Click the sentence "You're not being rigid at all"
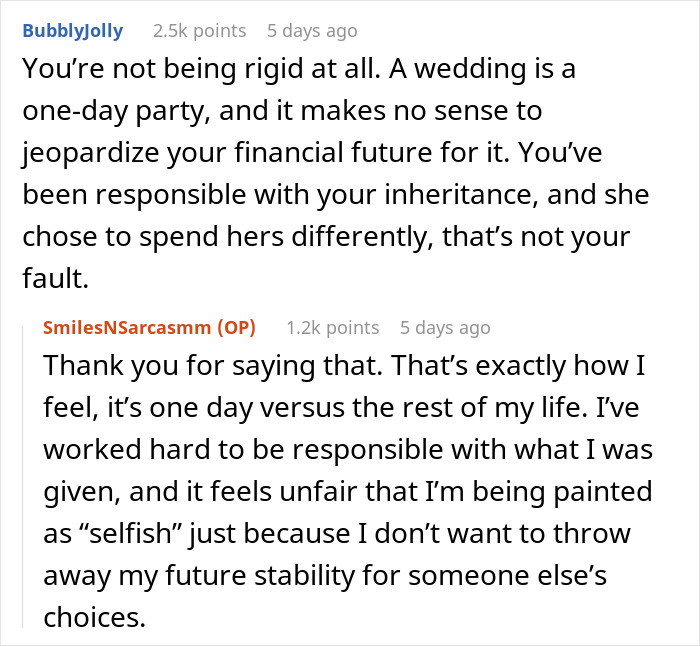The width and height of the screenshot is (700, 646). pos(192,70)
